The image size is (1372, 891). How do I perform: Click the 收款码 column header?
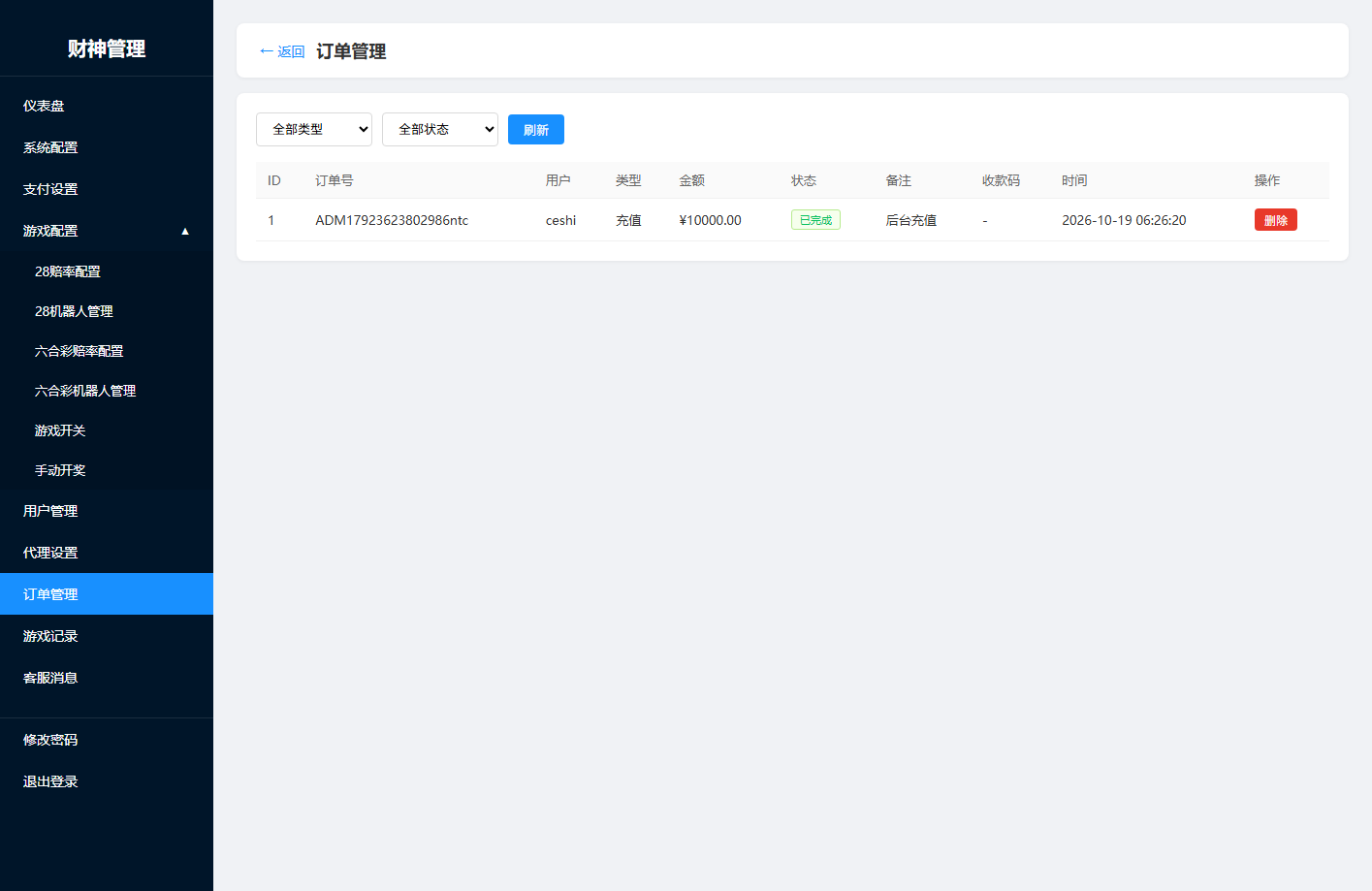coord(1001,180)
